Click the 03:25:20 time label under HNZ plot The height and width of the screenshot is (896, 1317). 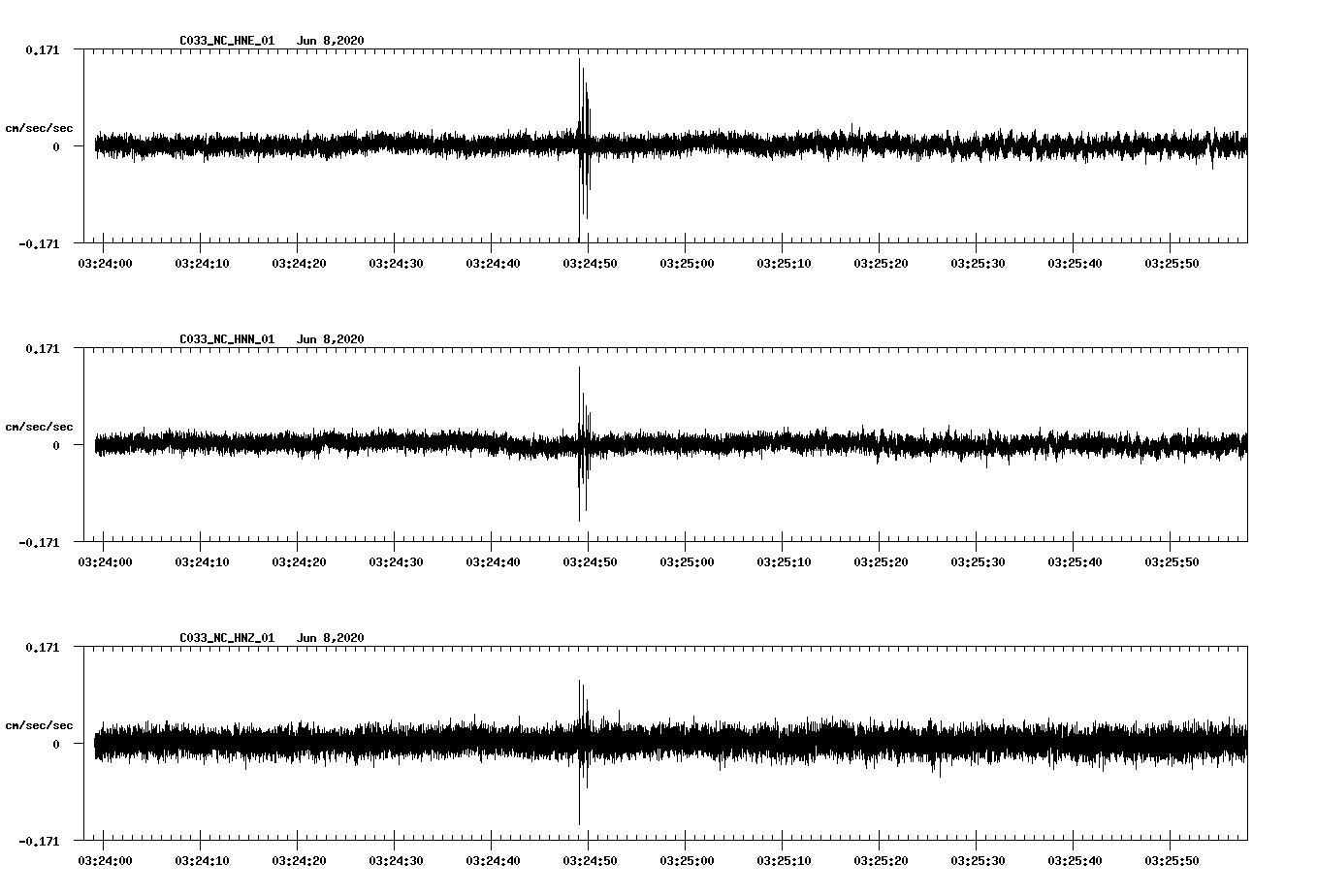[881, 861]
